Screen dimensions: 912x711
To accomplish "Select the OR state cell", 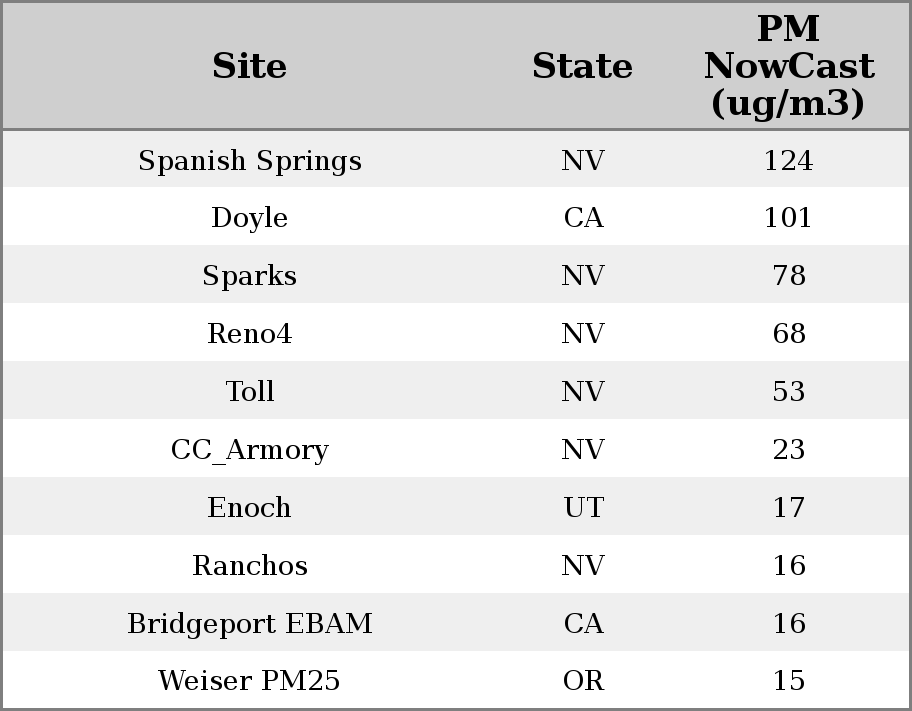I will coord(583,681).
